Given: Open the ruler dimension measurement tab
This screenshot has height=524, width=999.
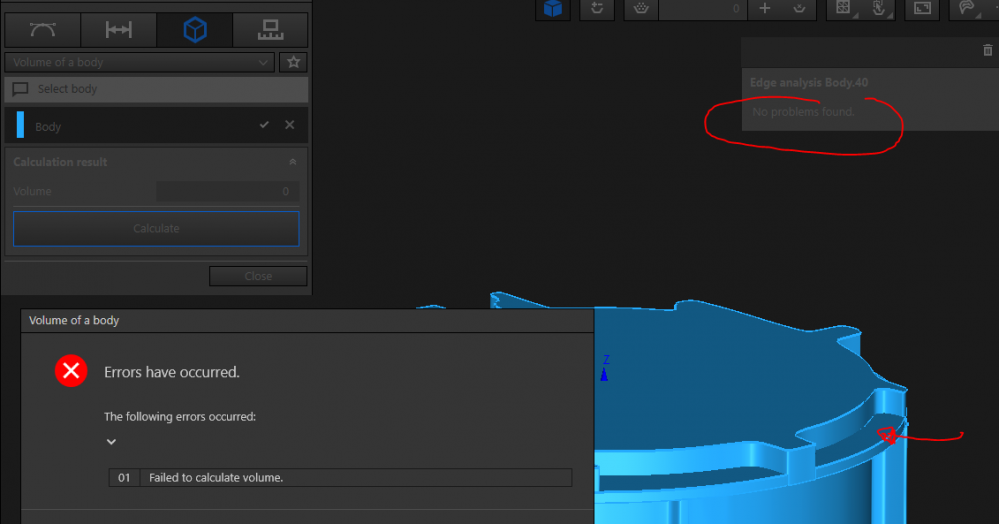Looking at the screenshot, I should (269, 31).
